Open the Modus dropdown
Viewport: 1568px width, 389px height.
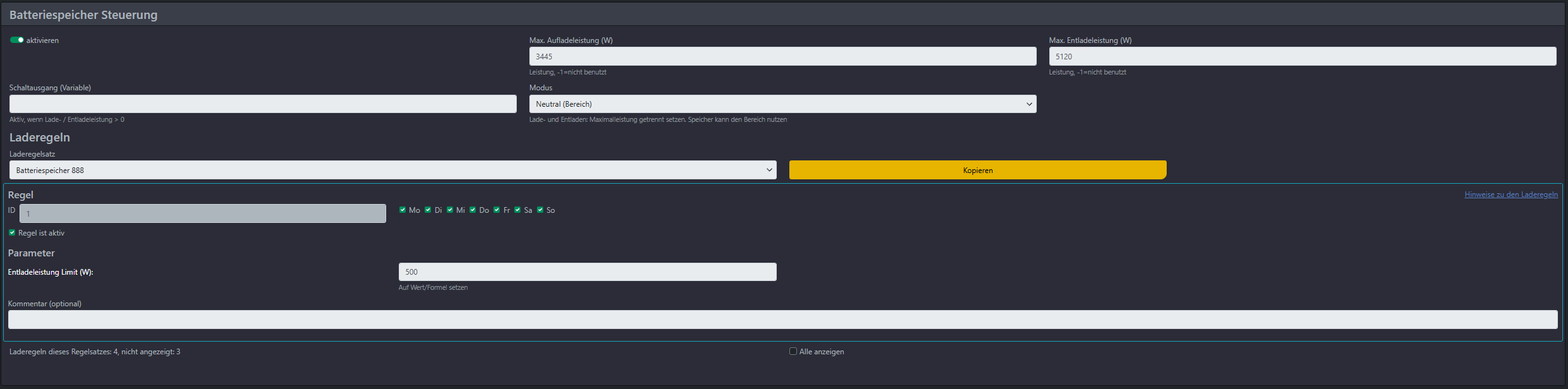(782, 104)
